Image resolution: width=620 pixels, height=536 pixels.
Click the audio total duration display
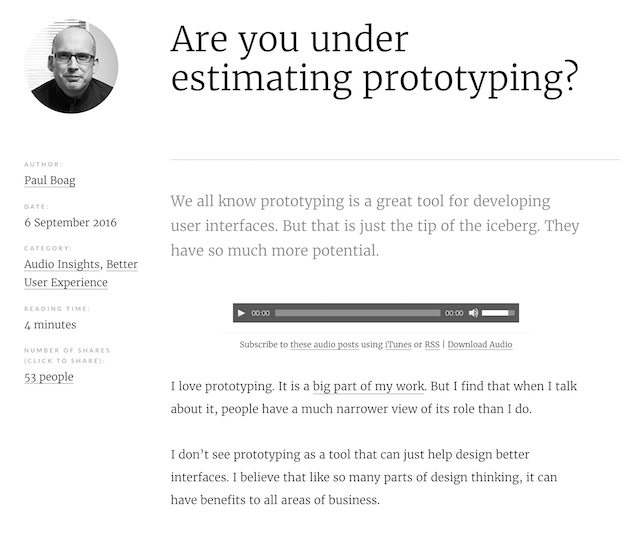(x=454, y=313)
